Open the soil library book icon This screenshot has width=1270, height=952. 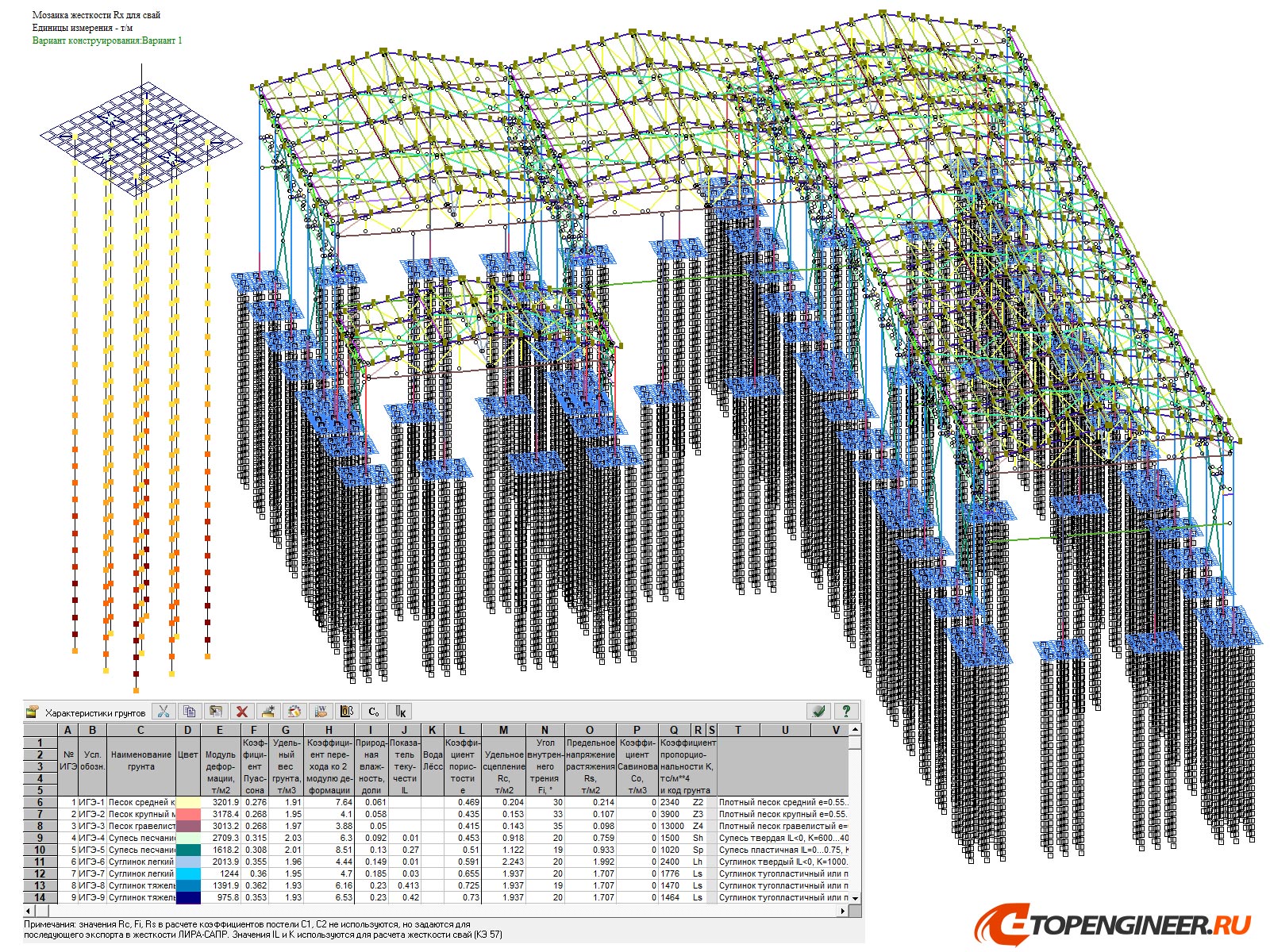click(348, 712)
